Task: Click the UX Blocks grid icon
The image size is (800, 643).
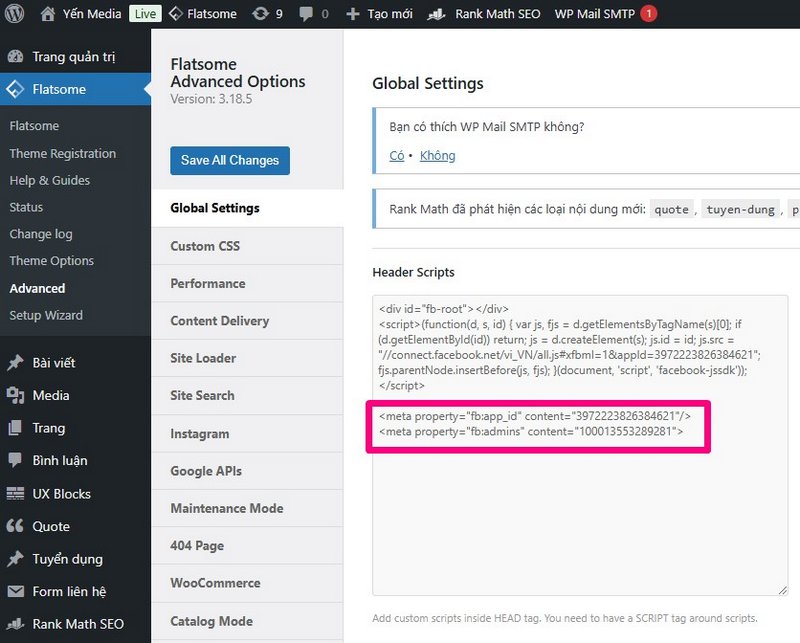Action: coord(15,493)
